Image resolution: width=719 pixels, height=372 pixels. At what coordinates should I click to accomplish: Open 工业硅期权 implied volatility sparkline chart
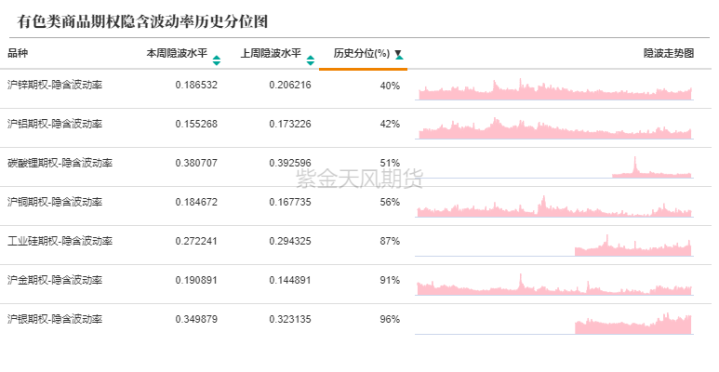(554, 245)
